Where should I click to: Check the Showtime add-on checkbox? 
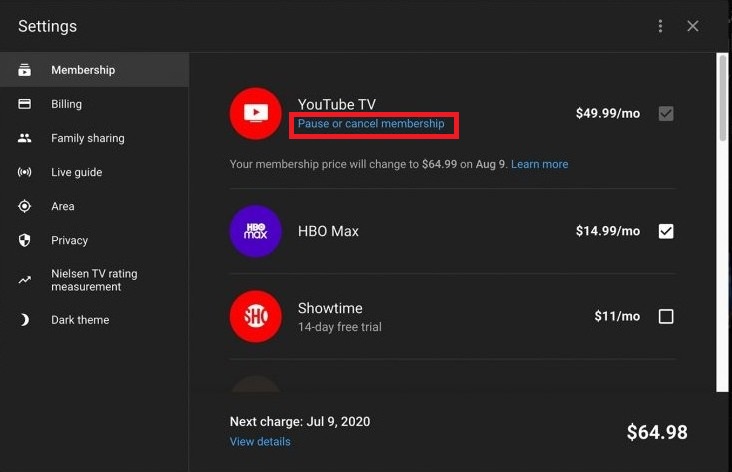[x=666, y=316]
